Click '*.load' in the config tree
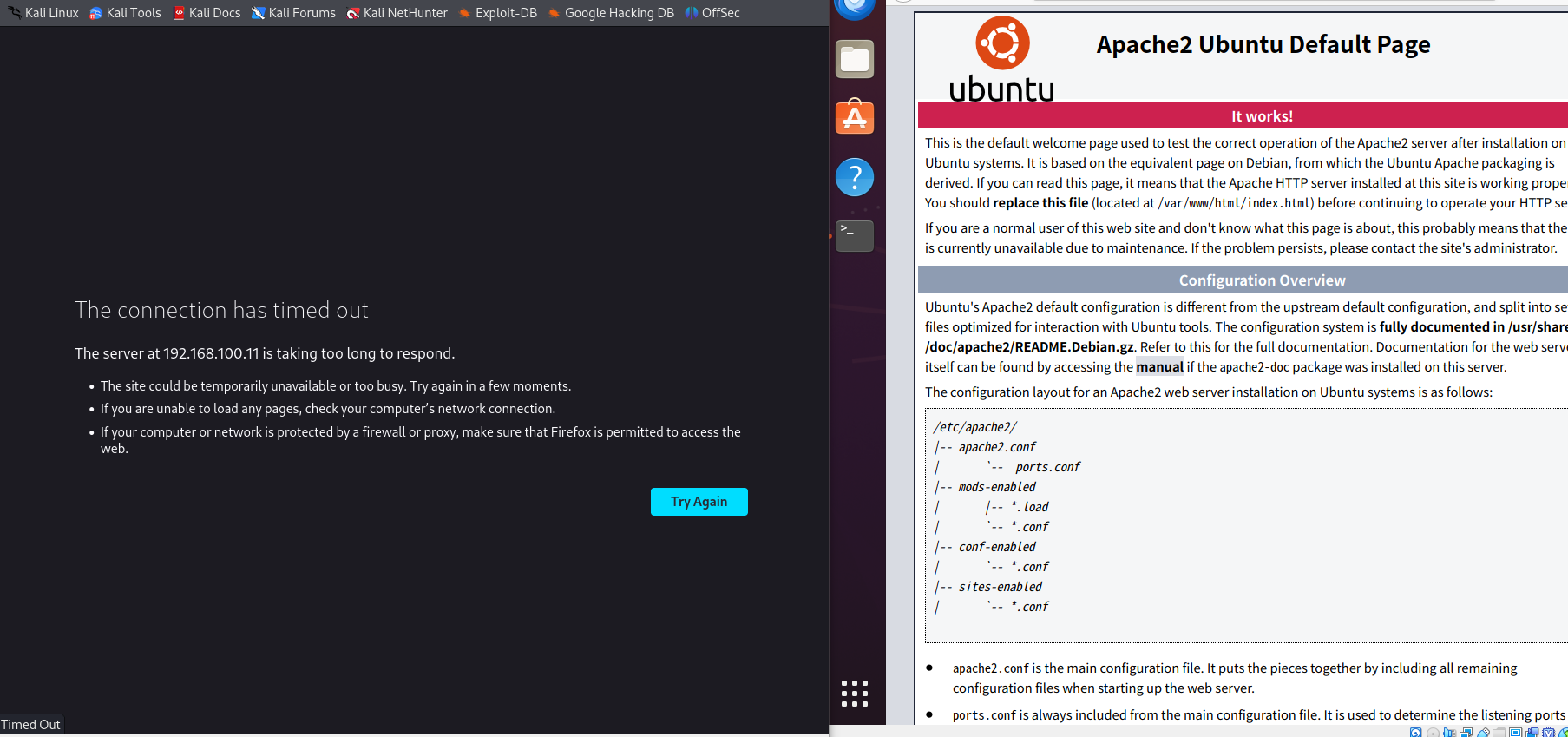 (x=1030, y=507)
